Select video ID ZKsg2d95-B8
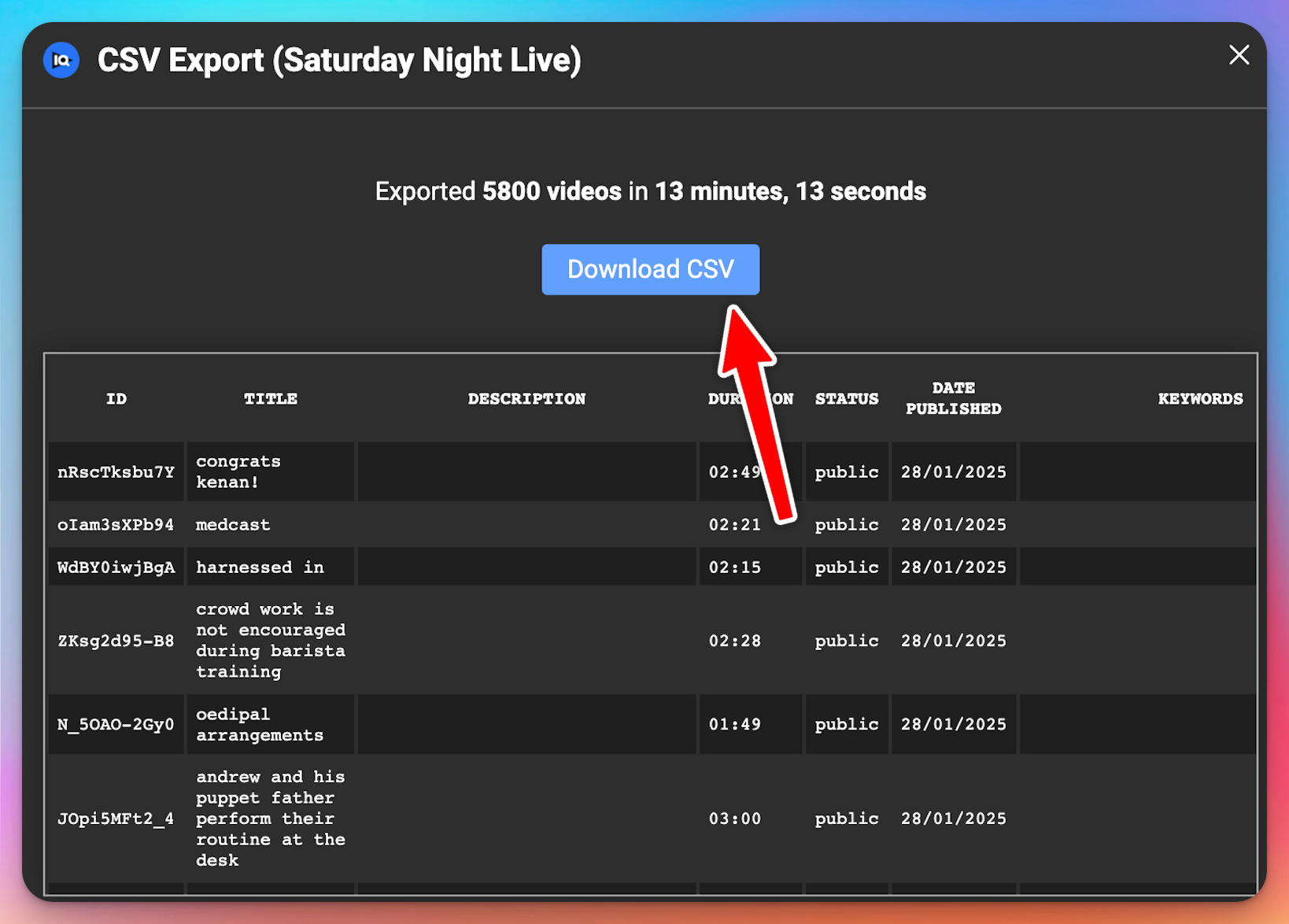 tap(116, 641)
